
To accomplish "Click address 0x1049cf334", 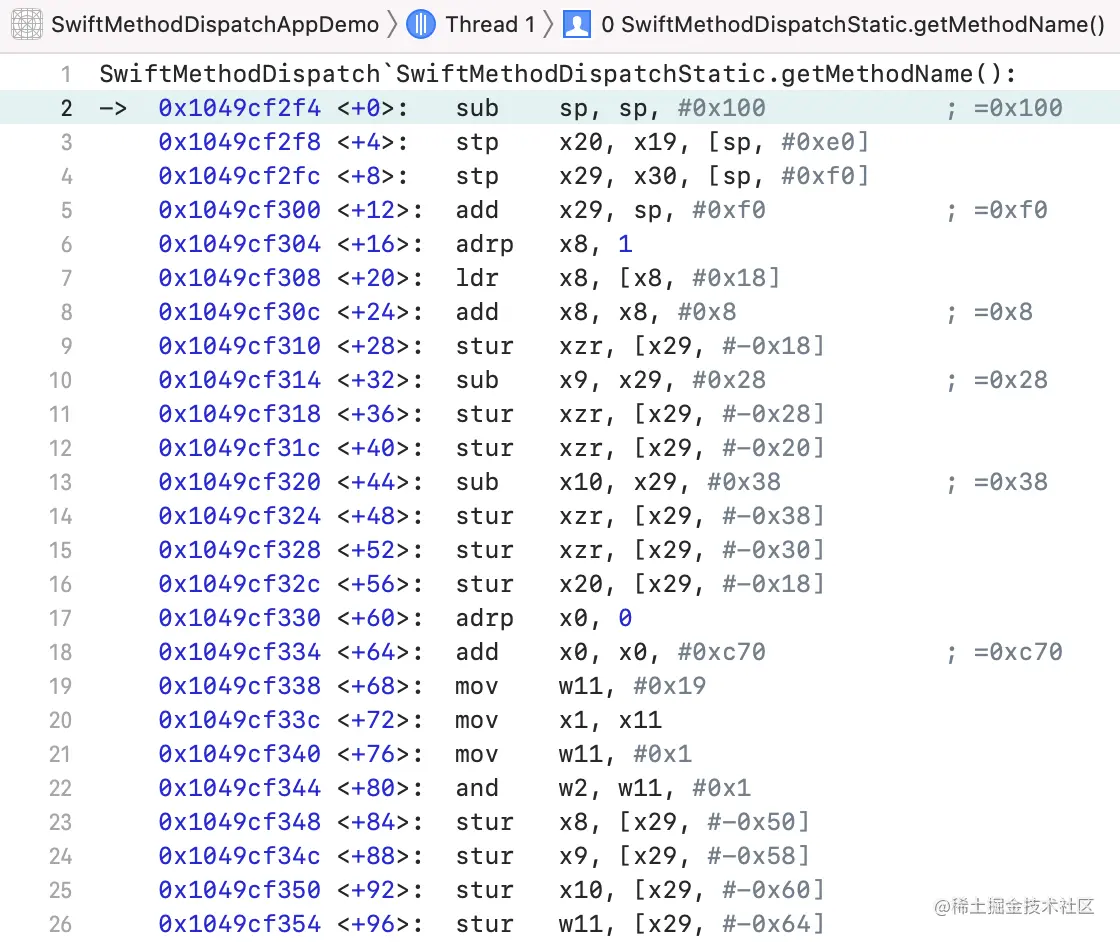I will tap(239, 652).
